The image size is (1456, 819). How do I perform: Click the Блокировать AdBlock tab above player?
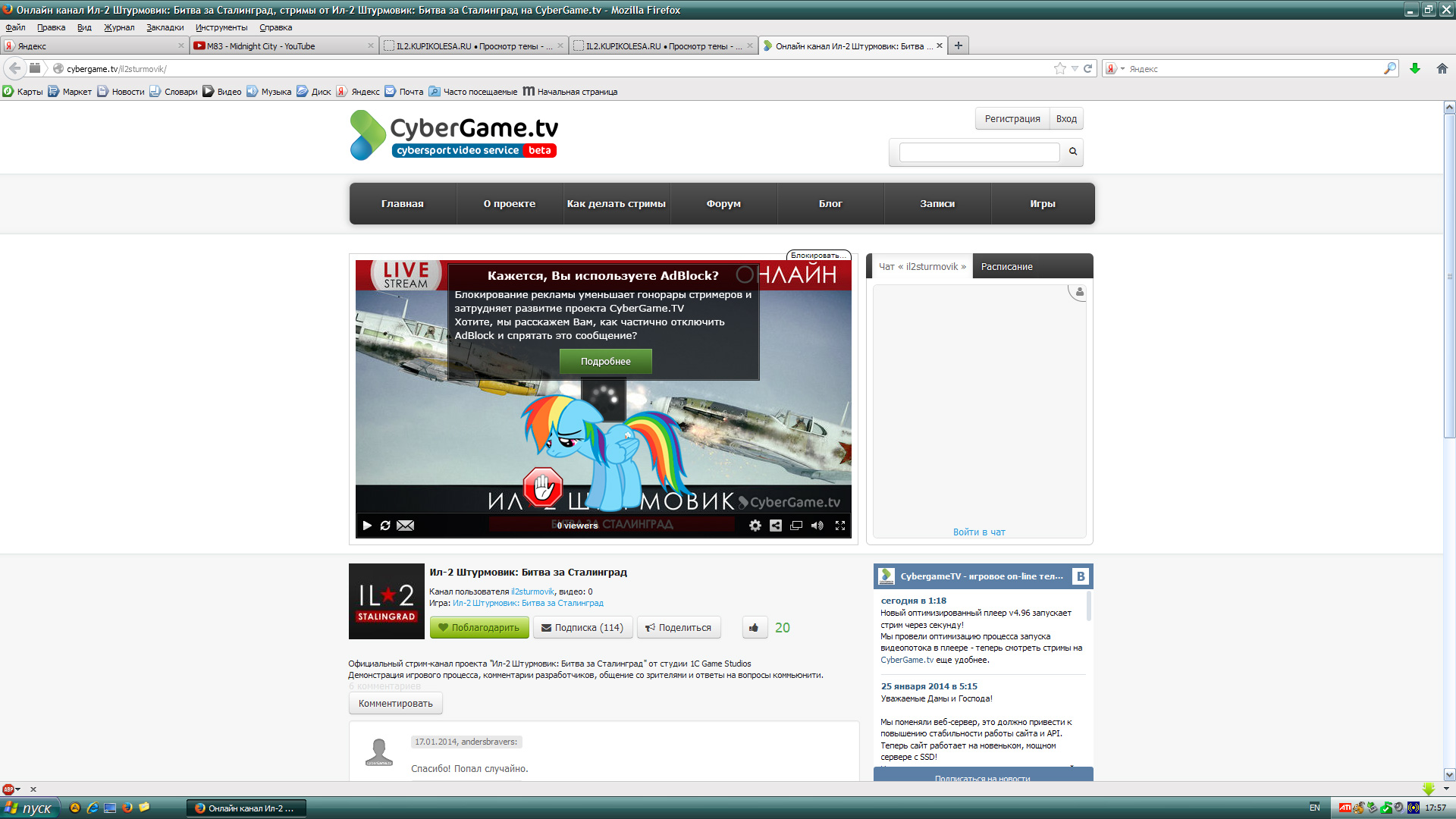[x=818, y=256]
